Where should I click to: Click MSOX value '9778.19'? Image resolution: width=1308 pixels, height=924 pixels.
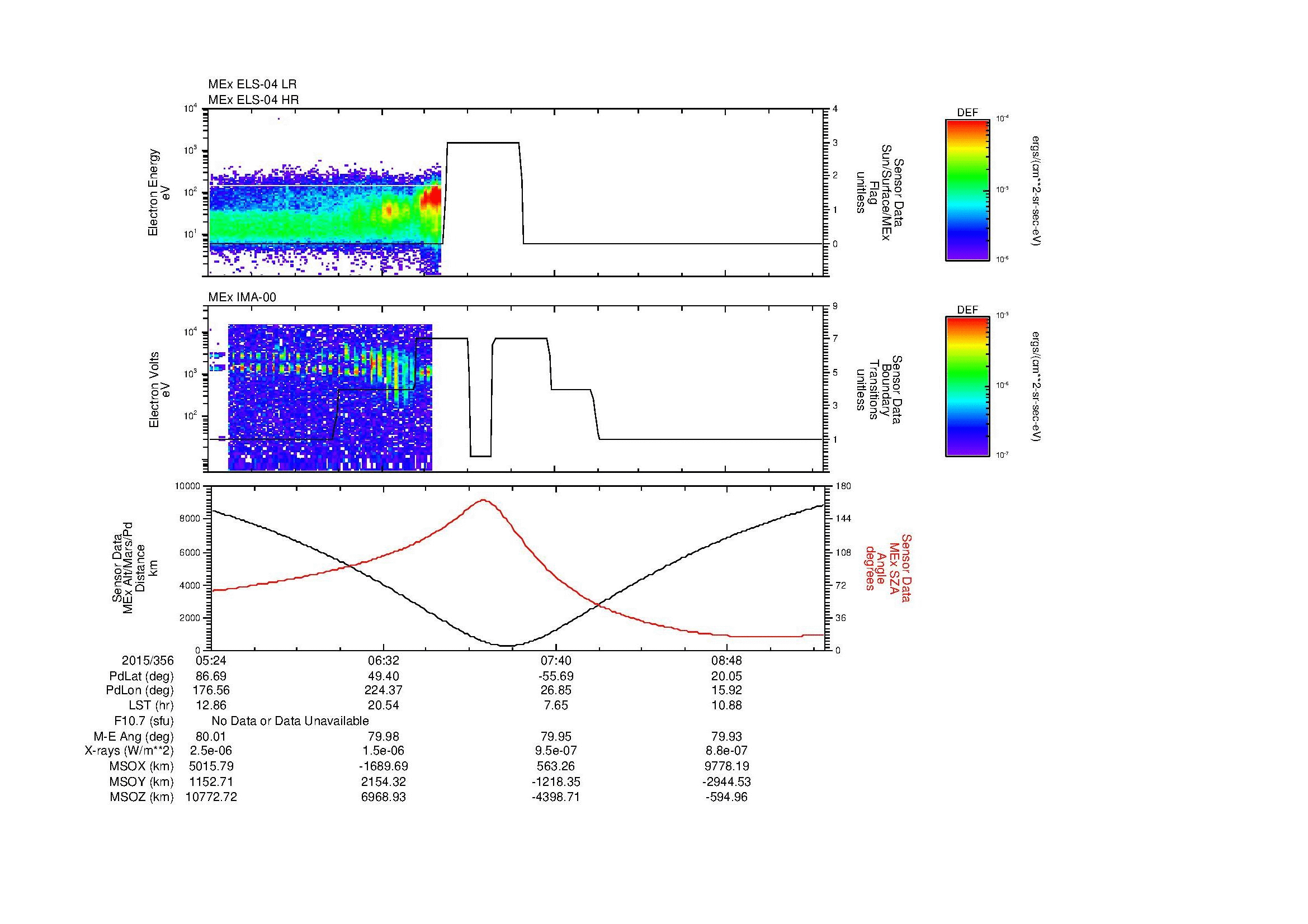pyautogui.click(x=726, y=766)
